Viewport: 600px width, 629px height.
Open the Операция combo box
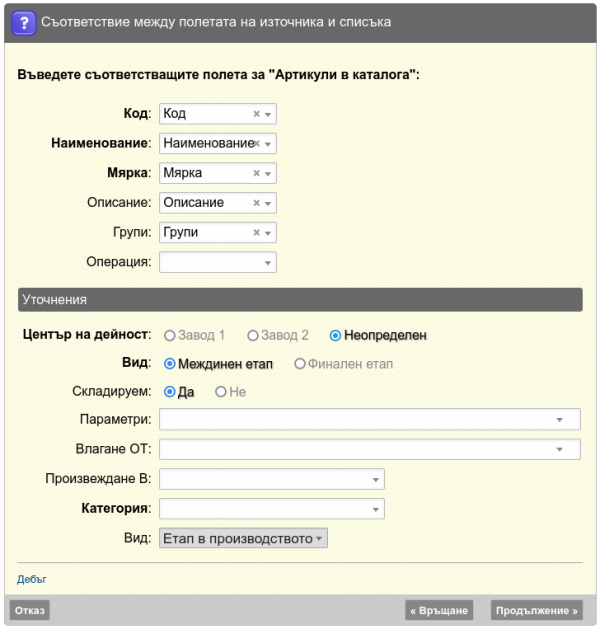218,262
